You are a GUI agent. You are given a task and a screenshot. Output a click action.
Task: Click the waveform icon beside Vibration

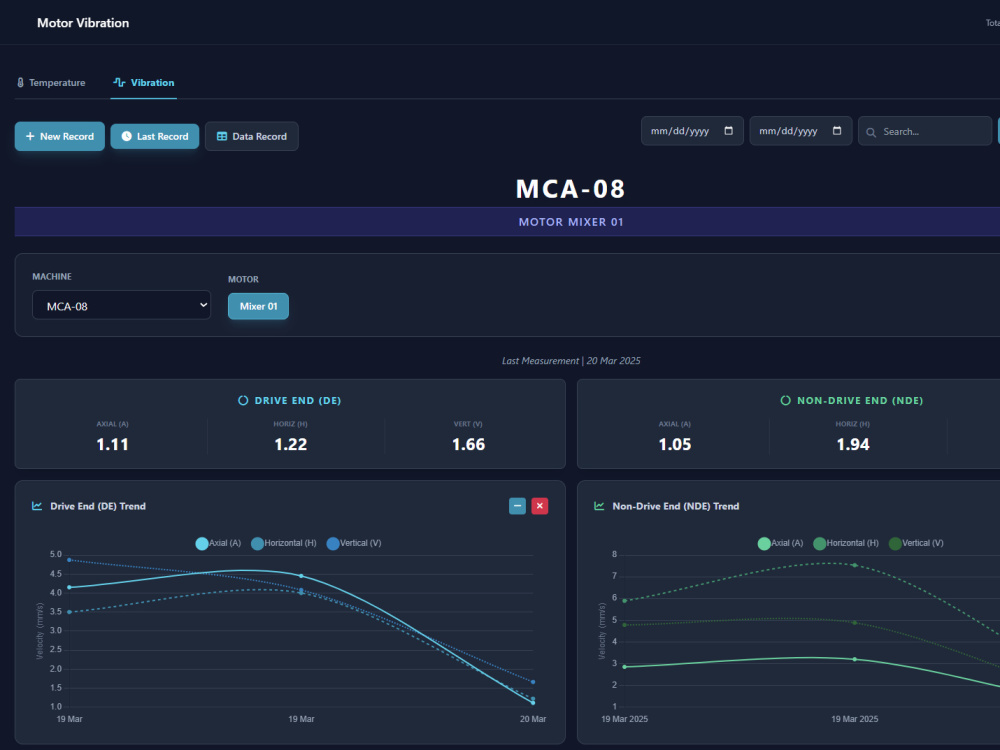pos(119,82)
